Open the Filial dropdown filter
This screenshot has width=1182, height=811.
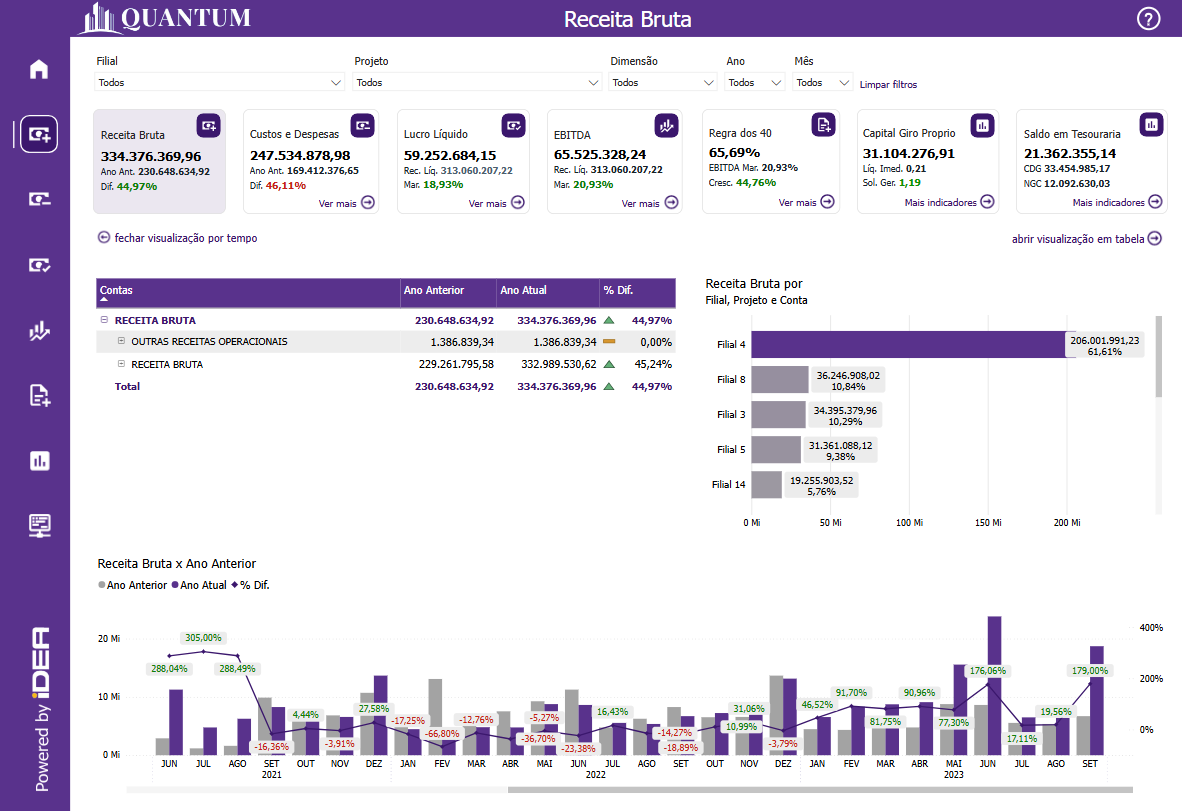[220, 83]
